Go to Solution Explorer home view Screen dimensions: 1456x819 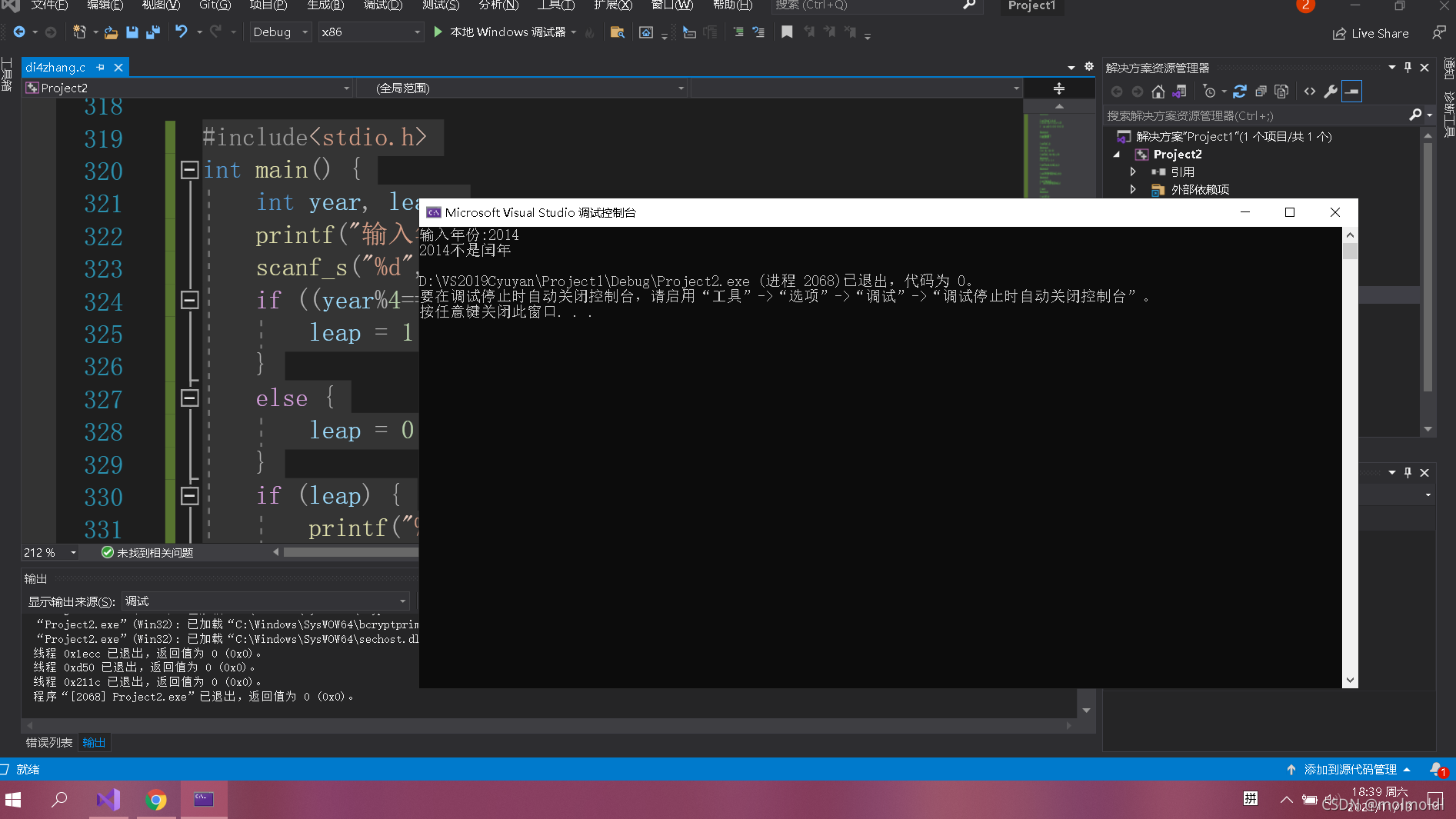tap(1158, 92)
